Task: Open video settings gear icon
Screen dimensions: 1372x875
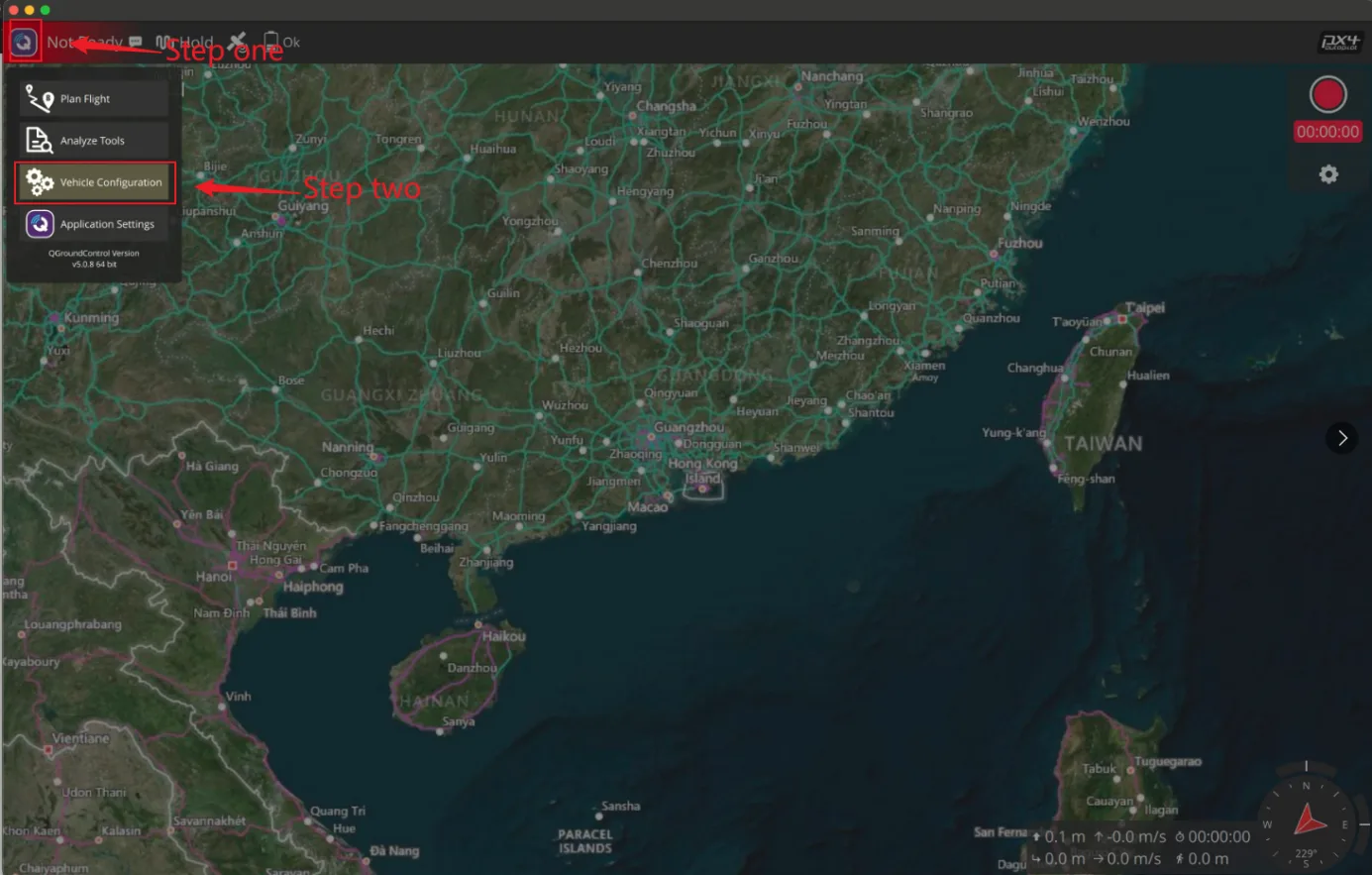Action: tap(1328, 174)
